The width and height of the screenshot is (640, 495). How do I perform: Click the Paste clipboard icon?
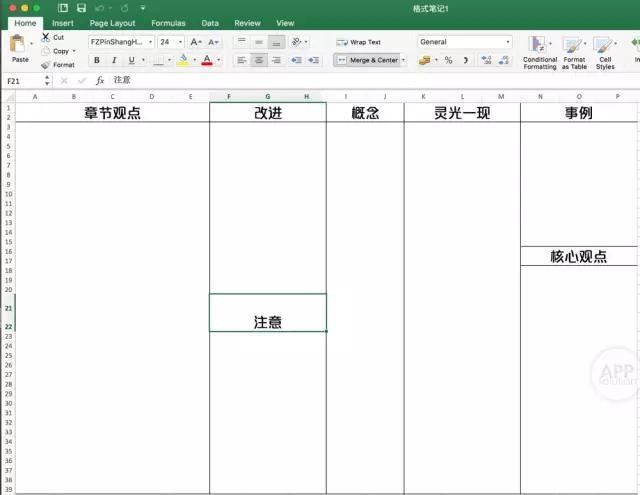click(x=18, y=44)
